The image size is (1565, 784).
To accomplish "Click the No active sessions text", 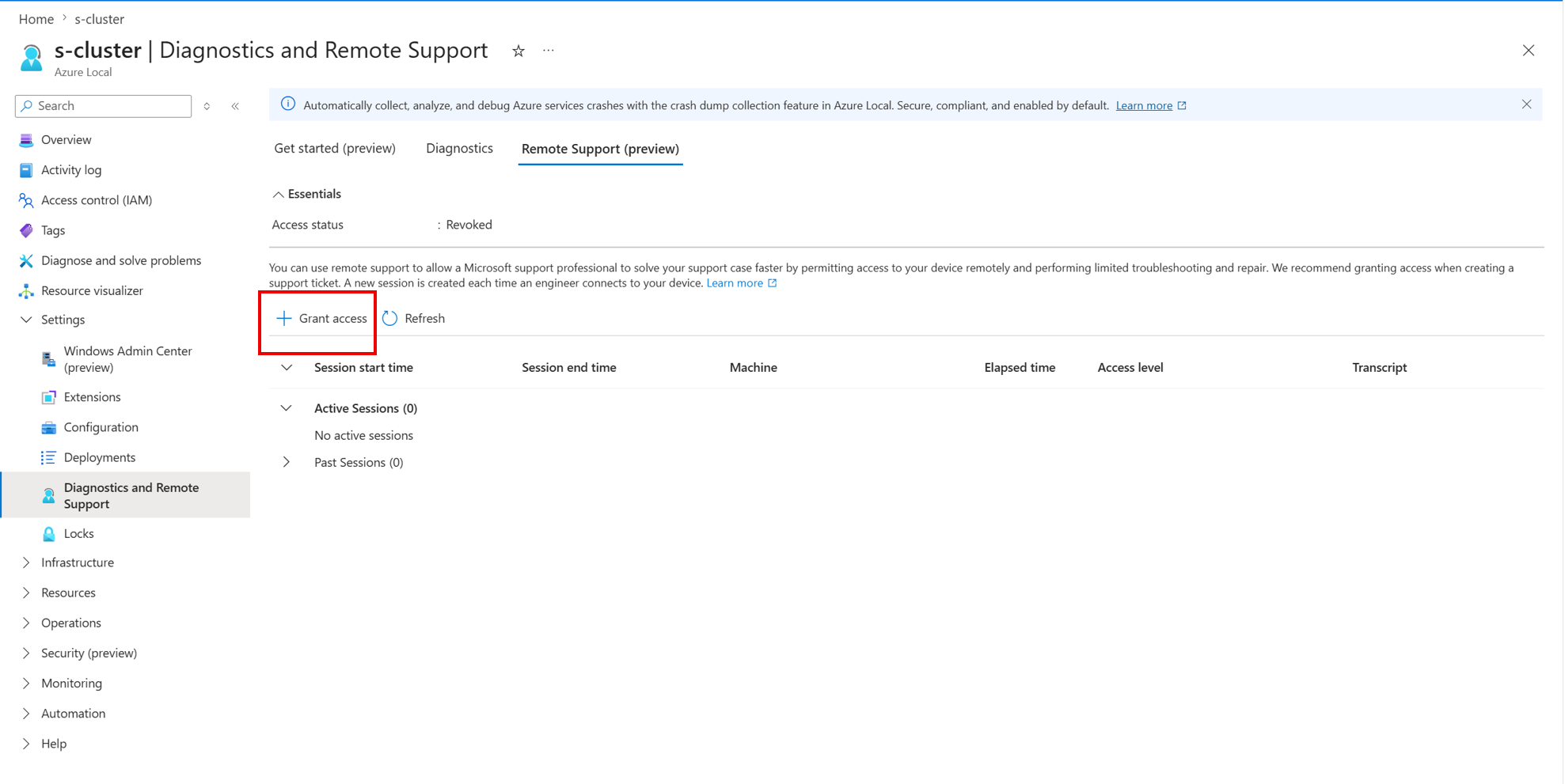I will (x=363, y=435).
